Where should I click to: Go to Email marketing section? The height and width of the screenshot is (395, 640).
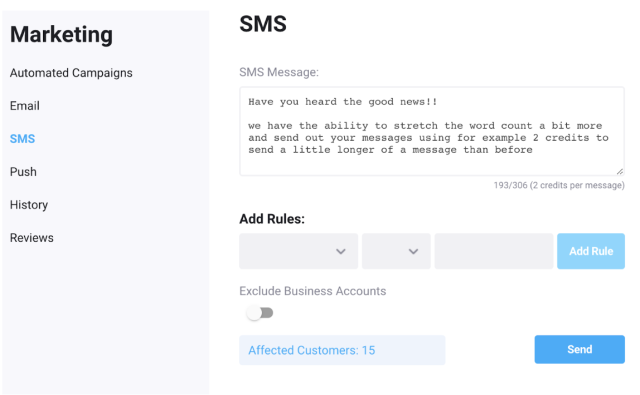pos(24,106)
